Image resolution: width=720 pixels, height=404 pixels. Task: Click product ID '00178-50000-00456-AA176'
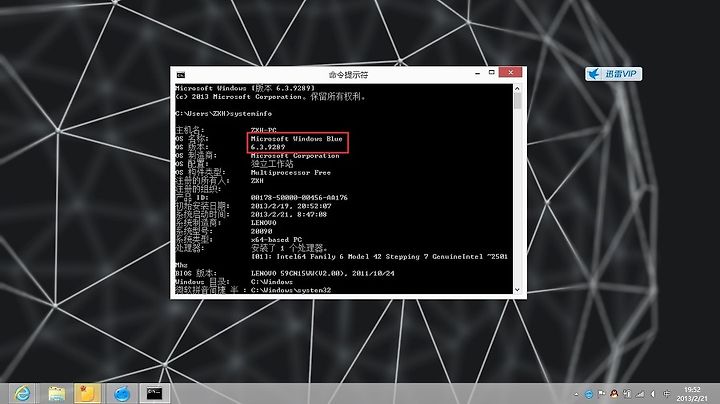(x=299, y=197)
